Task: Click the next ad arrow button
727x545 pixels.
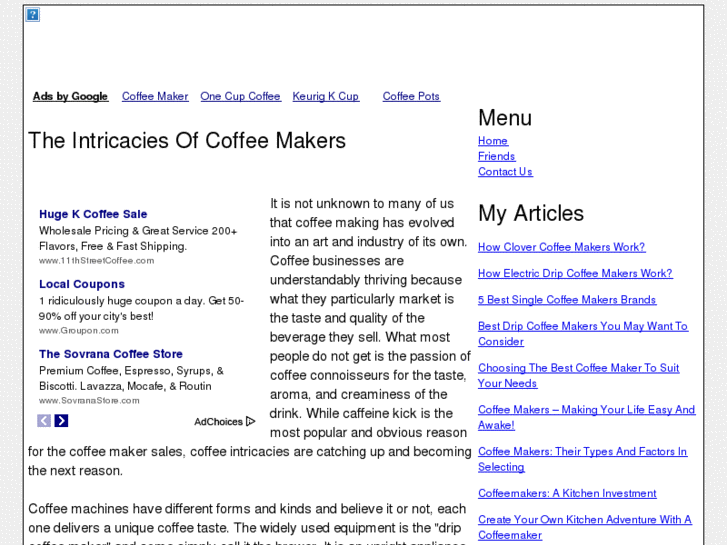Action: tap(61, 421)
